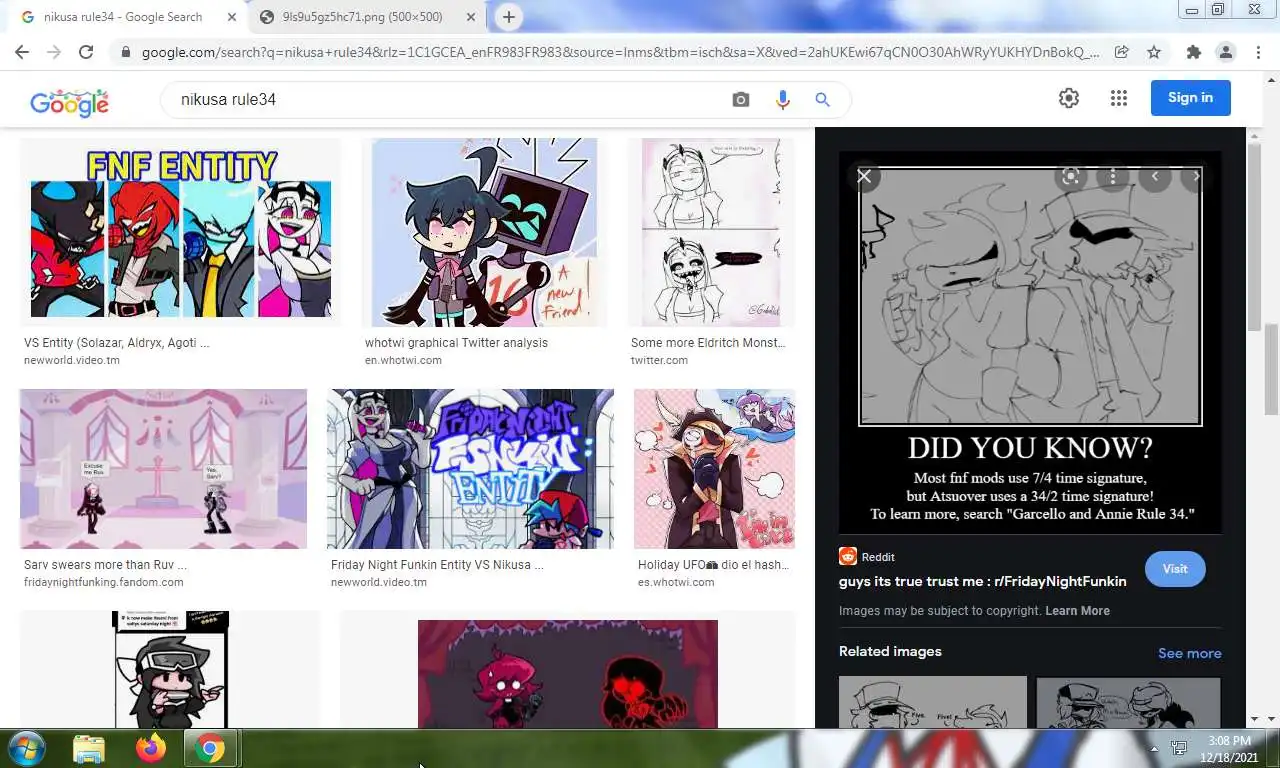The width and height of the screenshot is (1280, 768).
Task: Go back using the browser back arrow
Action: tap(21, 52)
